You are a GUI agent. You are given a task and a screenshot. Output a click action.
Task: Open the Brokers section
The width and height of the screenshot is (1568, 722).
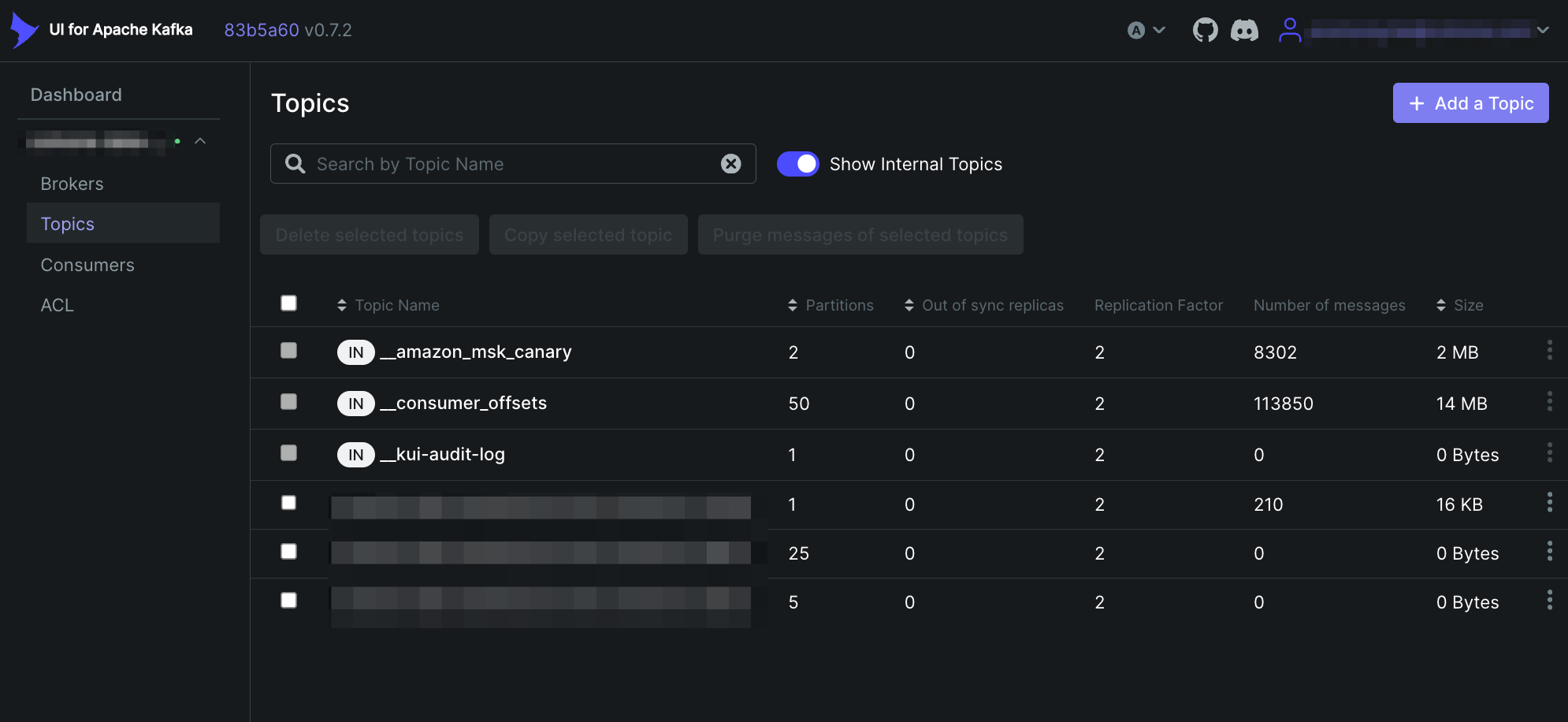point(71,183)
